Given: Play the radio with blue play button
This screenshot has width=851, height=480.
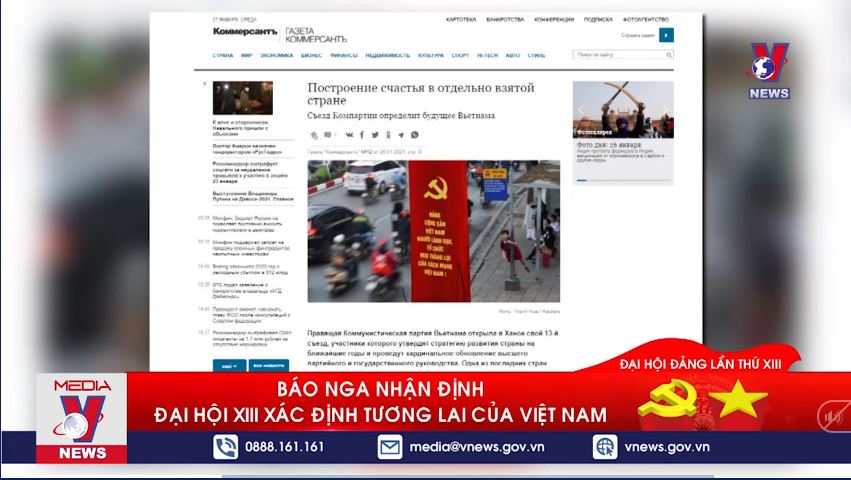Looking at the screenshot, I should point(666,35).
